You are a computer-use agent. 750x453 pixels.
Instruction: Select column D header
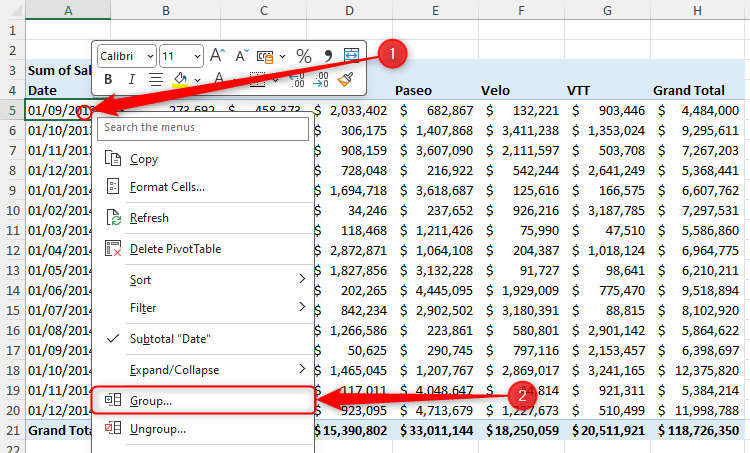tap(350, 10)
